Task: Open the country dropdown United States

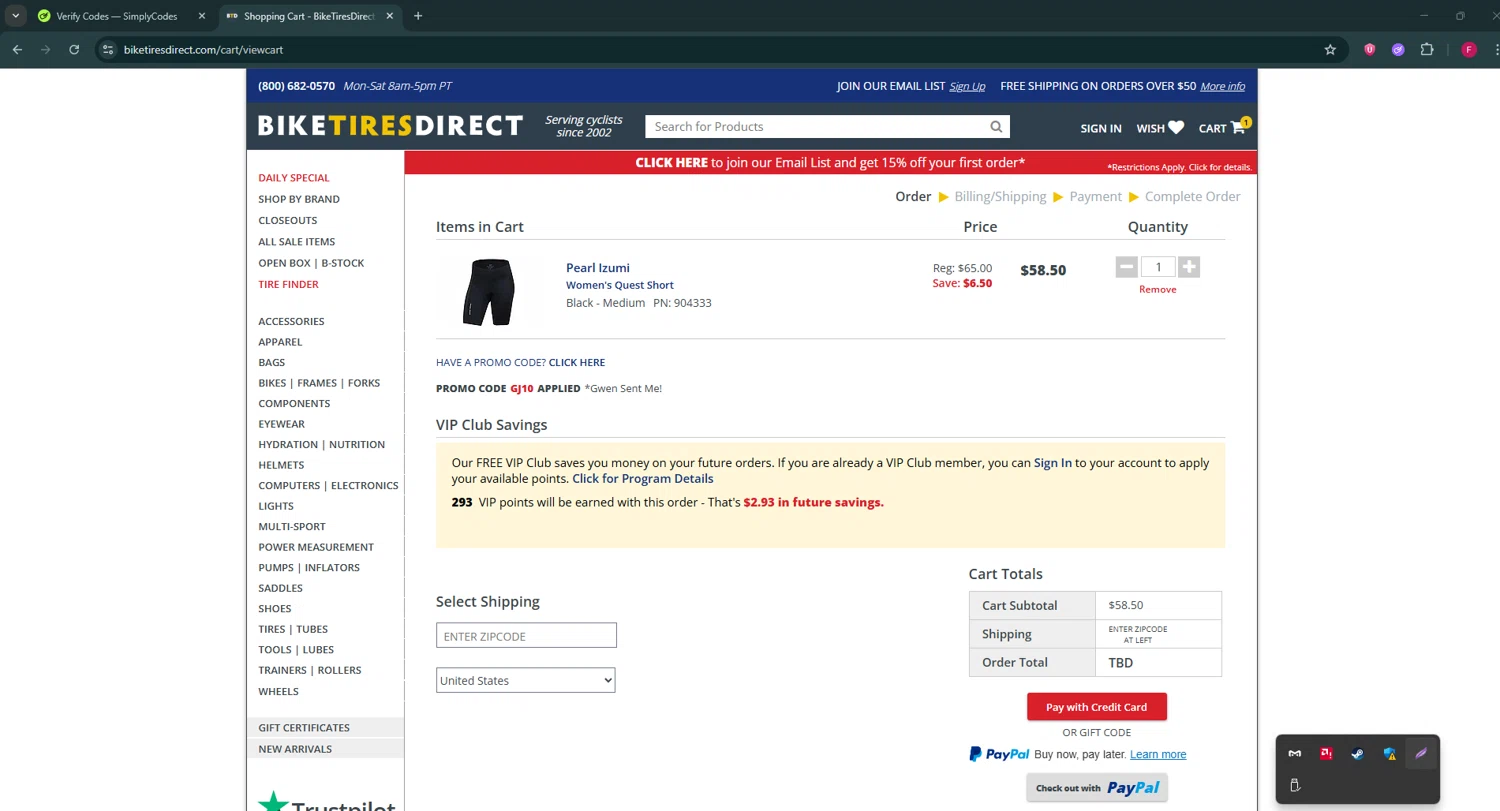Action: coord(525,680)
